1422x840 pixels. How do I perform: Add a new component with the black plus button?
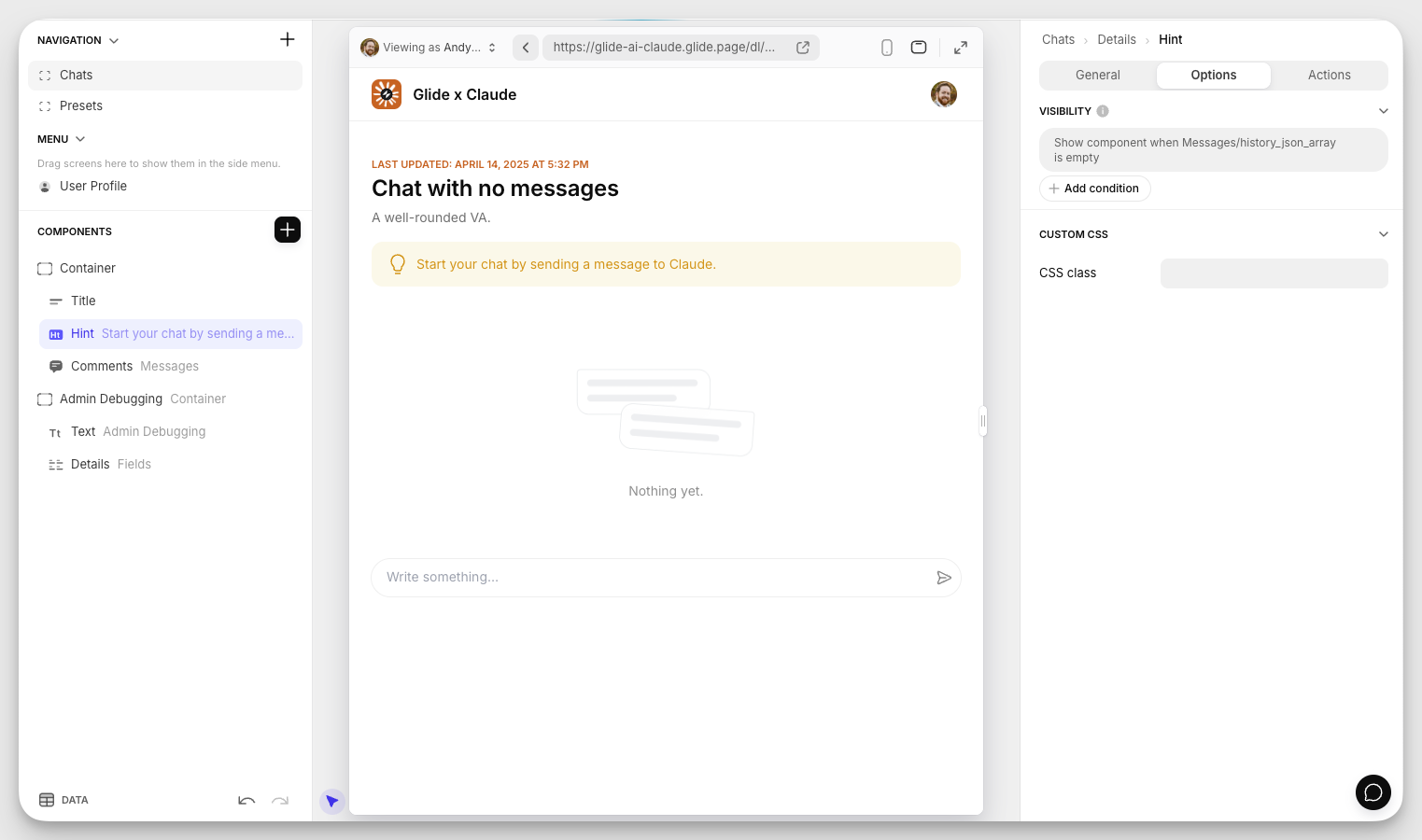pyautogui.click(x=288, y=230)
